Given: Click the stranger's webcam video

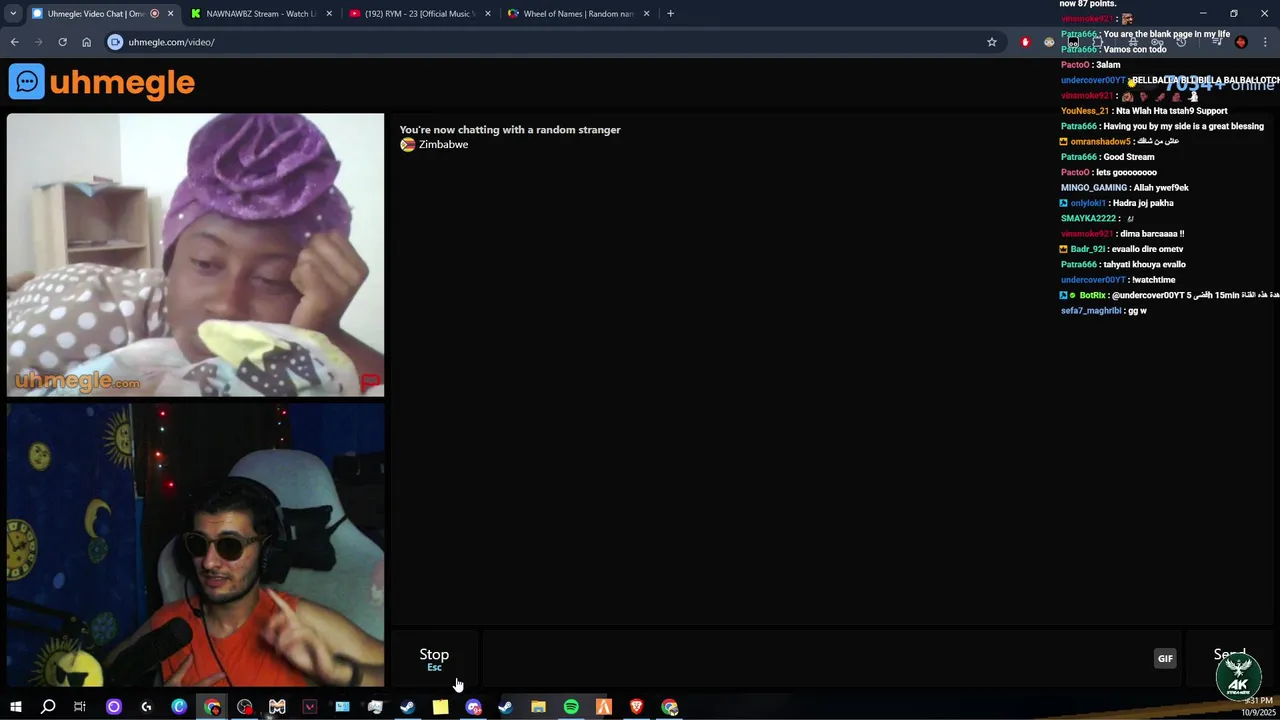Looking at the screenshot, I should (x=195, y=255).
